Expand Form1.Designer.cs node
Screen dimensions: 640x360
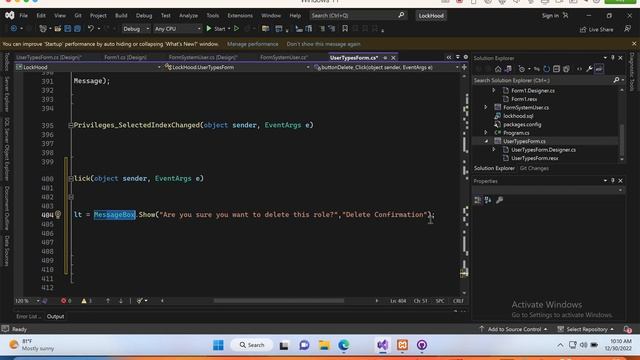[x=493, y=90]
